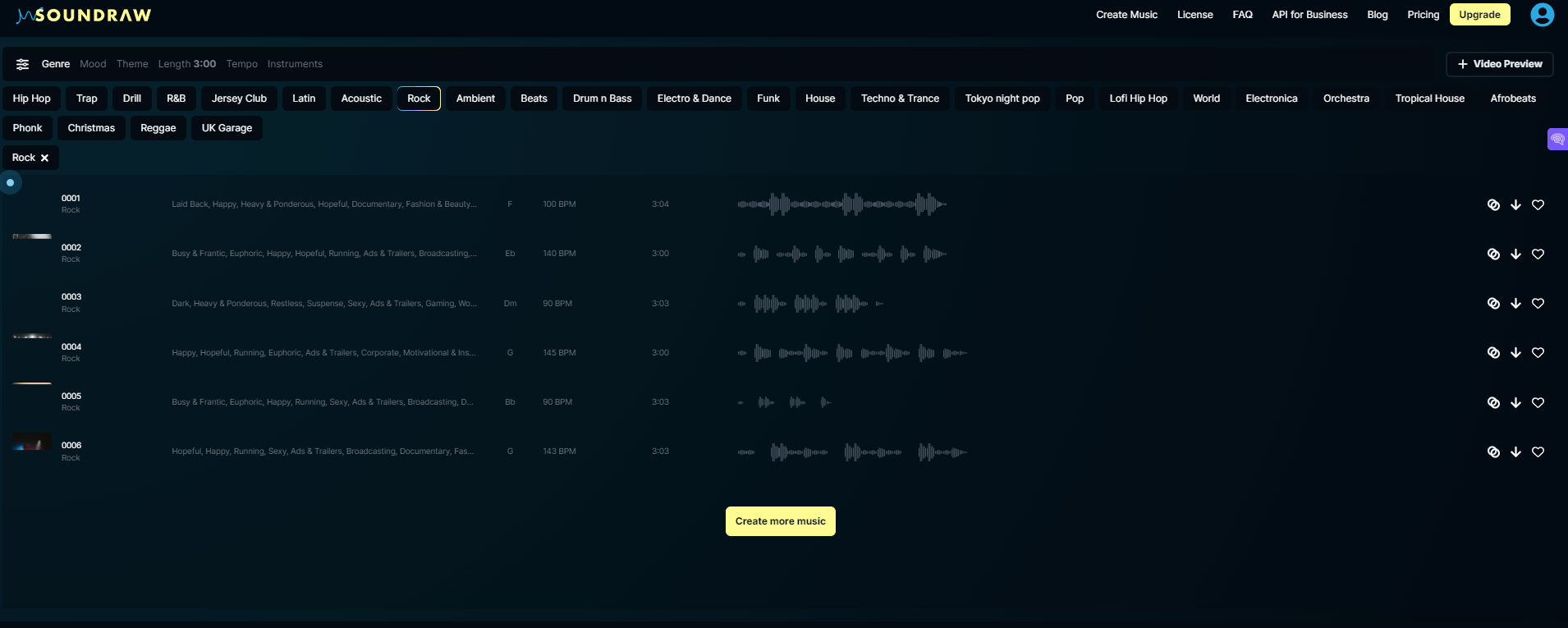Expand the Mood filter options
This screenshot has height=628, width=1568.
click(x=93, y=64)
